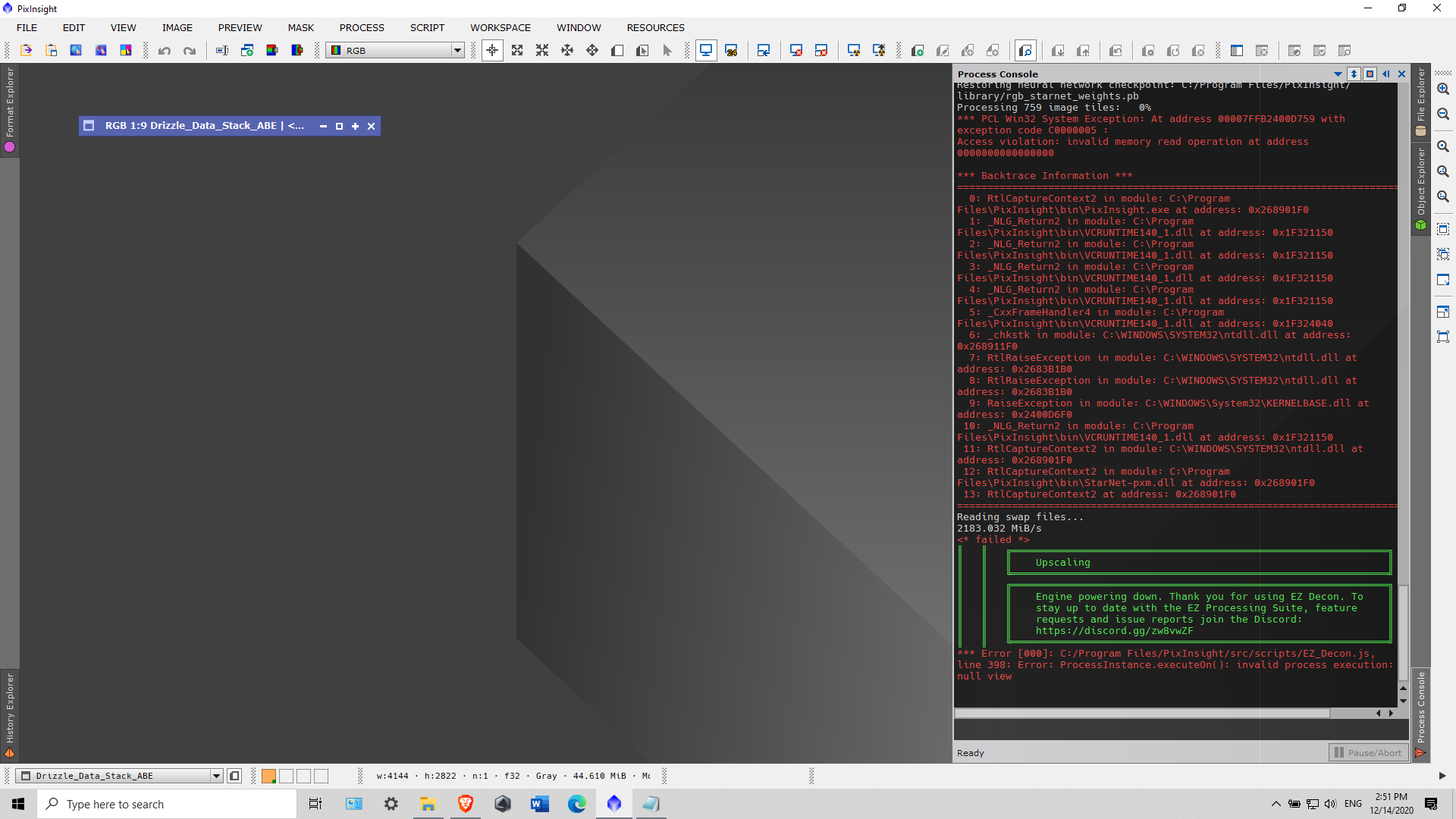Expand the Process Console panel menu arrow

click(1338, 74)
